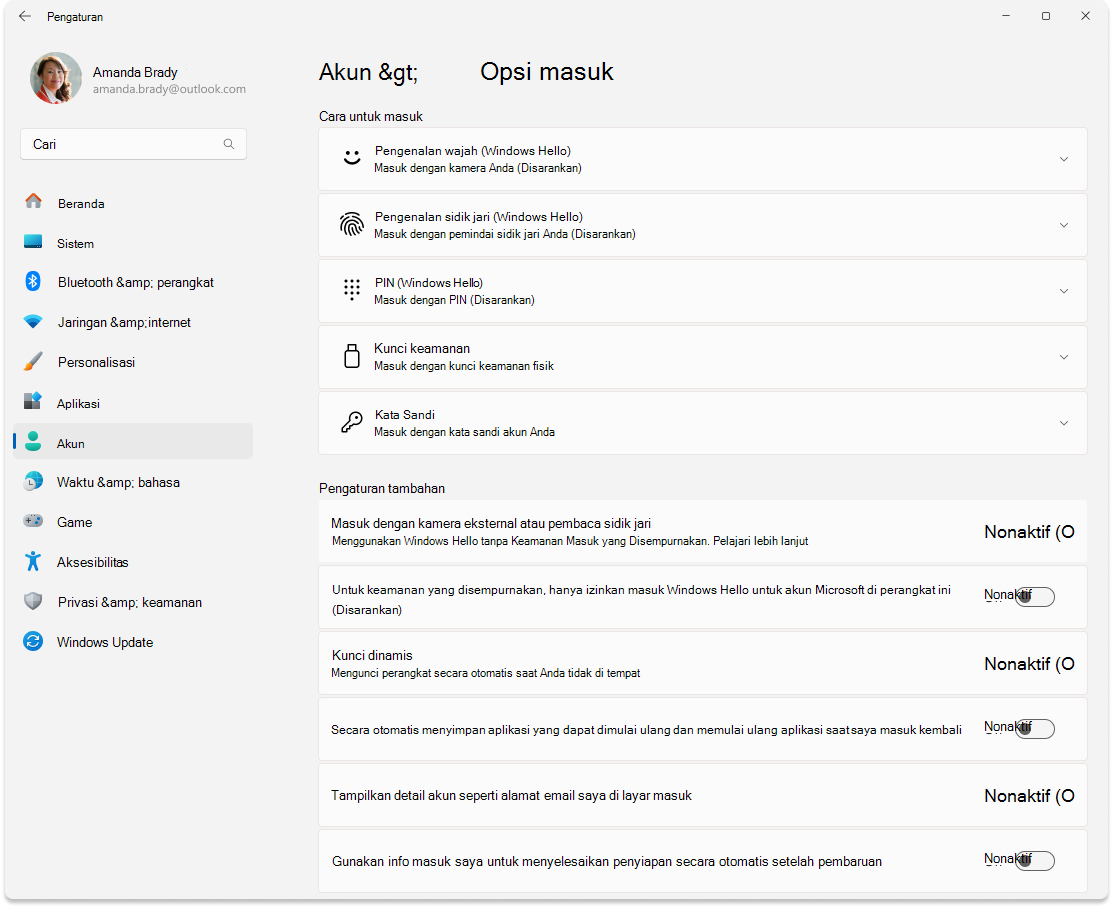
Task: Click the Pengenalan wajah (Windows Hello) title
Action: [472, 151]
